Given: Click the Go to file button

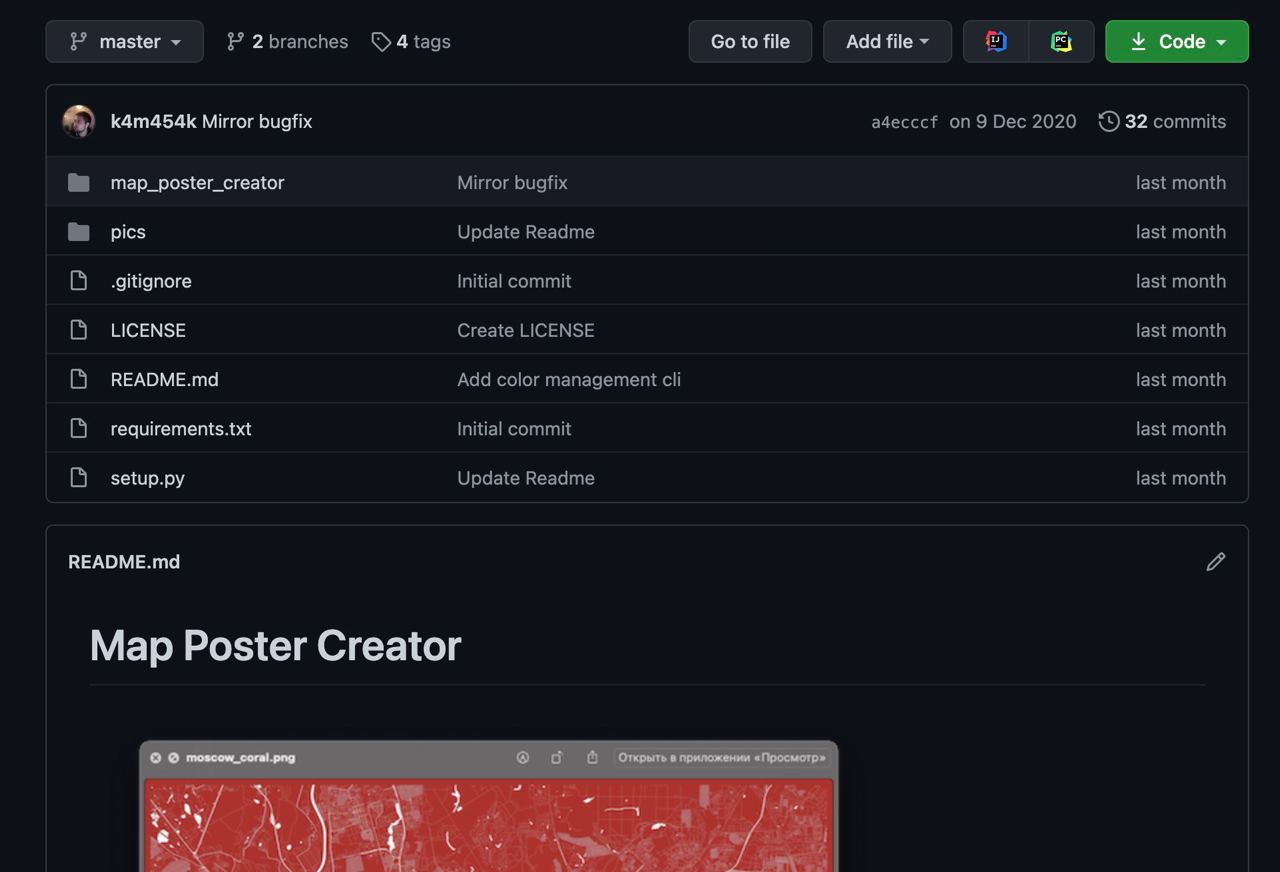Looking at the screenshot, I should 750,41.
